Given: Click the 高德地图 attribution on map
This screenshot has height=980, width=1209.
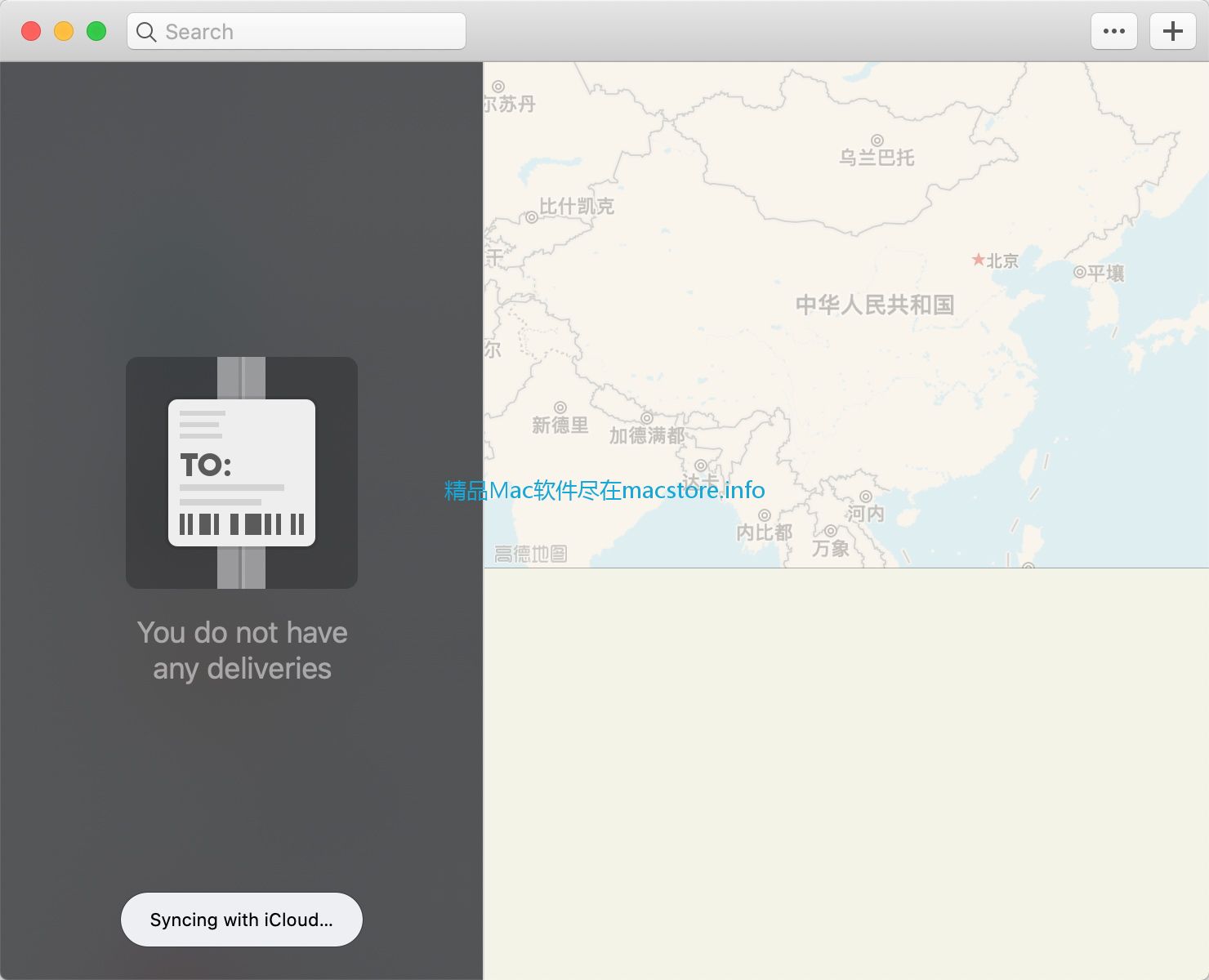Looking at the screenshot, I should pyautogui.click(x=530, y=554).
